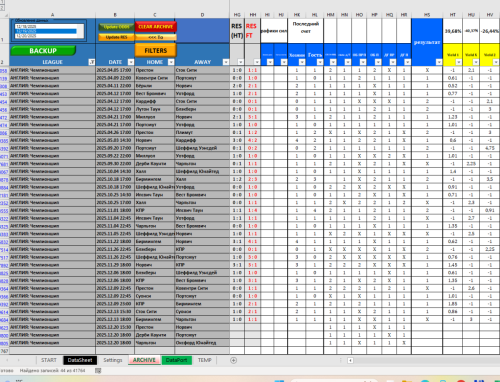Click the orange FILTERS button
The width and height of the screenshot is (500, 382).
[x=155, y=51]
